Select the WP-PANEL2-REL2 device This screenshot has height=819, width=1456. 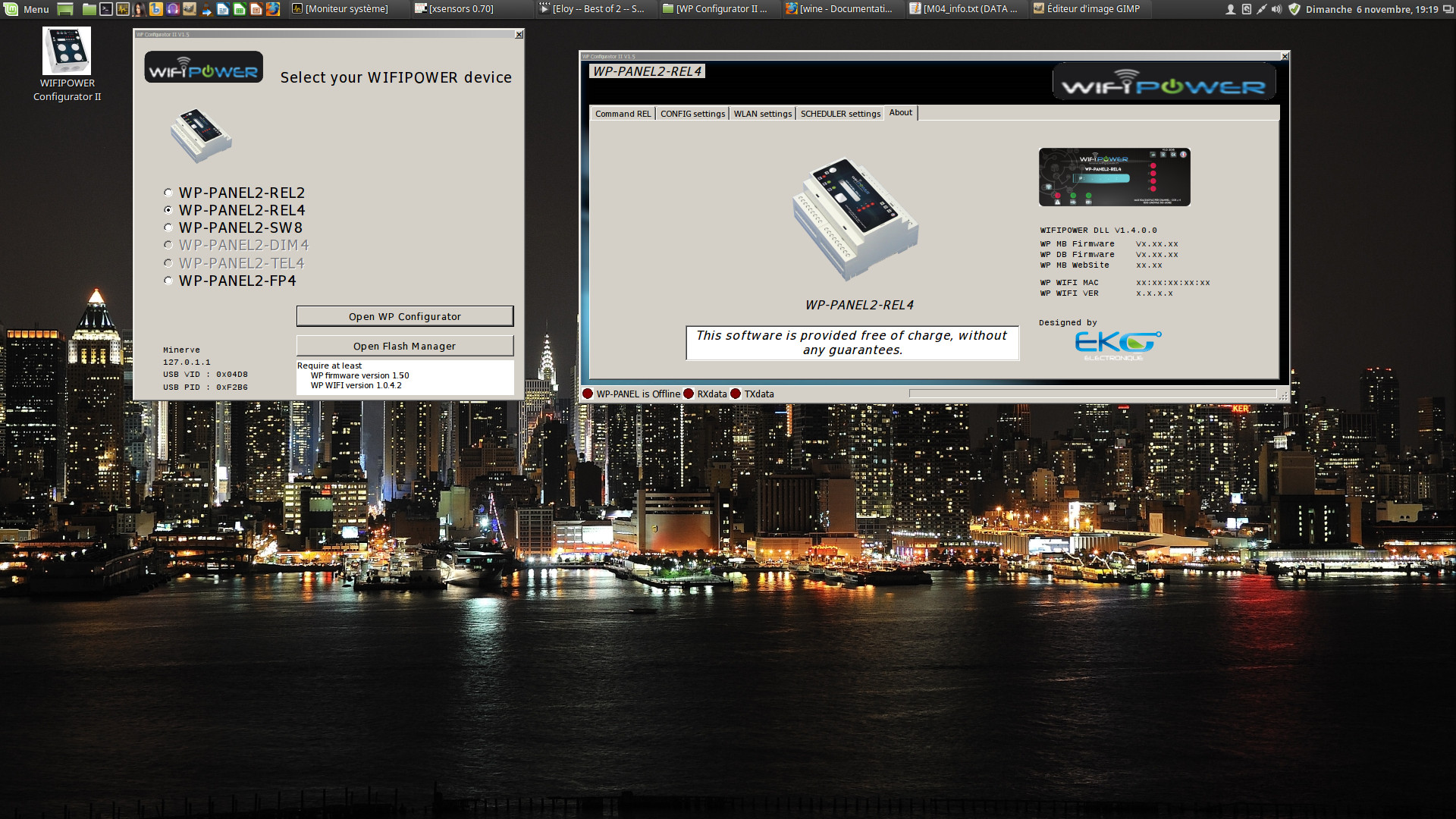point(168,192)
